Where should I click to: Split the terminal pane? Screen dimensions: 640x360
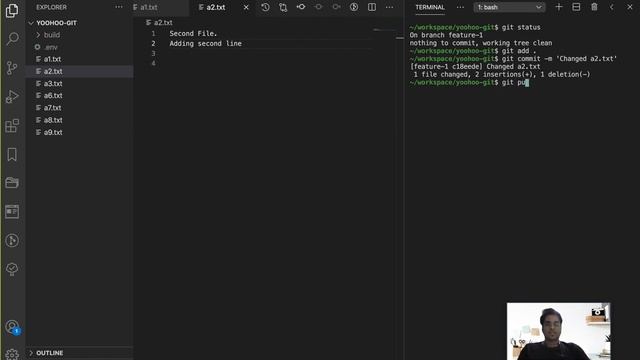[x=576, y=7]
